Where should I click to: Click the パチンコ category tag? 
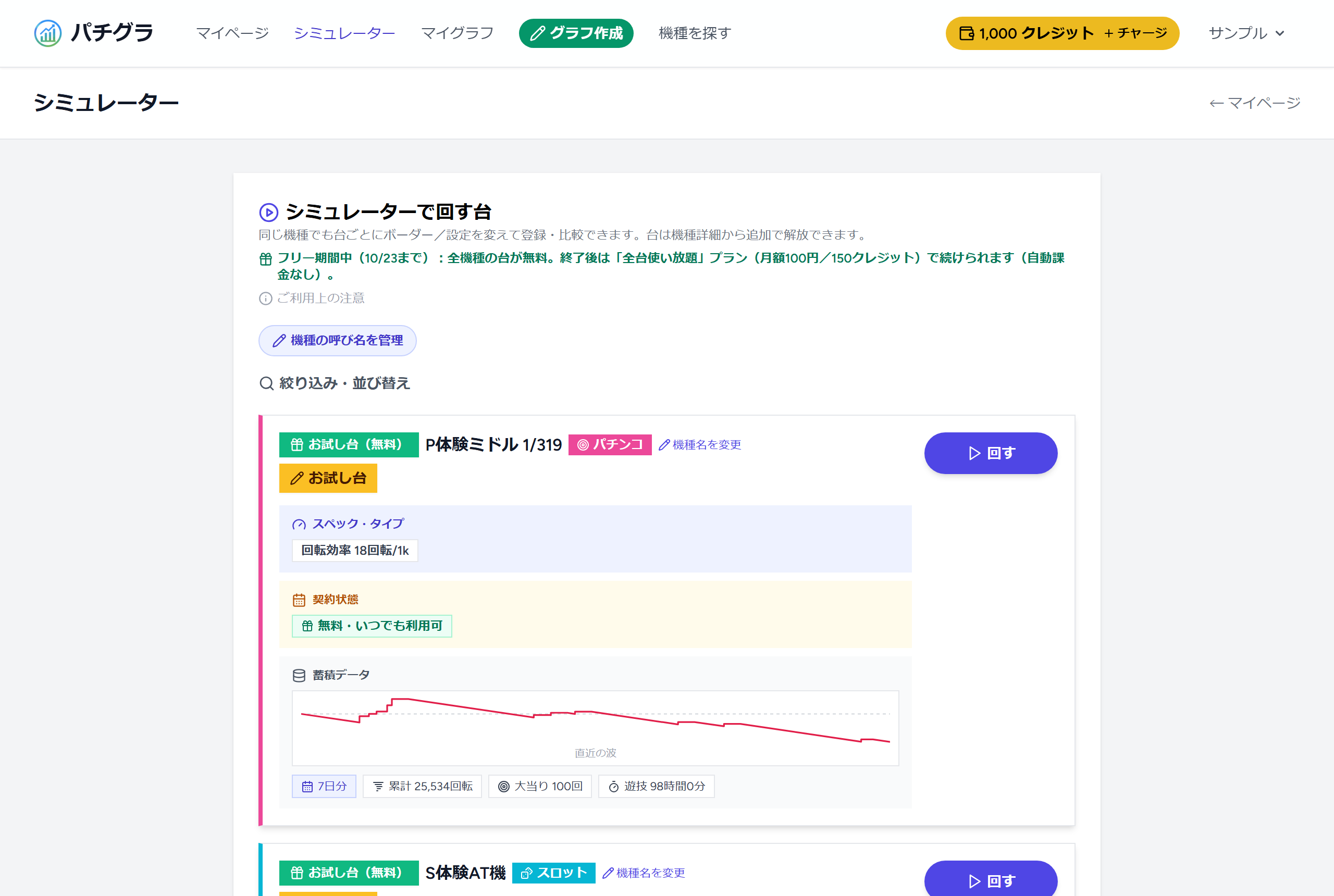click(x=610, y=444)
